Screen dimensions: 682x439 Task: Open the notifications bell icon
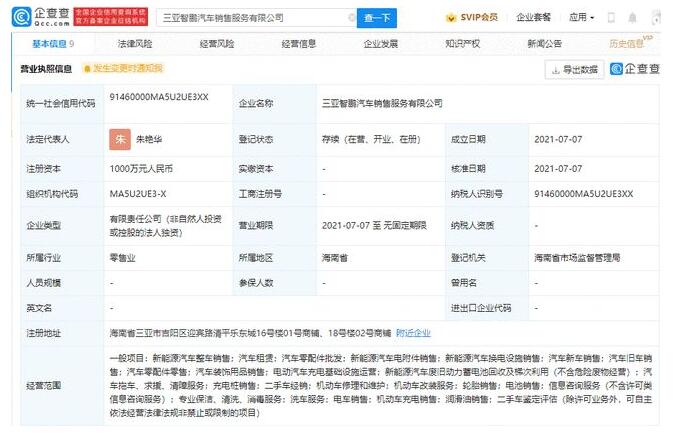click(632, 17)
